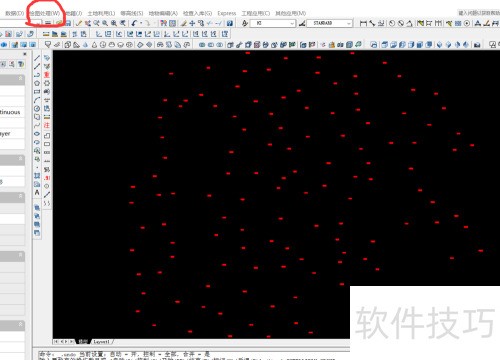Click the Save disk icon
The image size is (500, 360).
point(68,23)
